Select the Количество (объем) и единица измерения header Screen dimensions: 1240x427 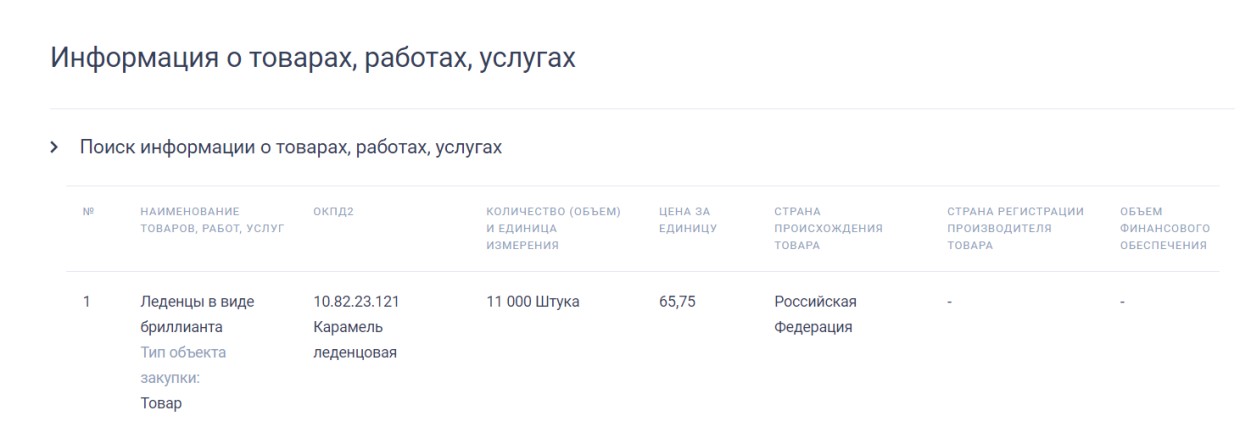pos(553,228)
